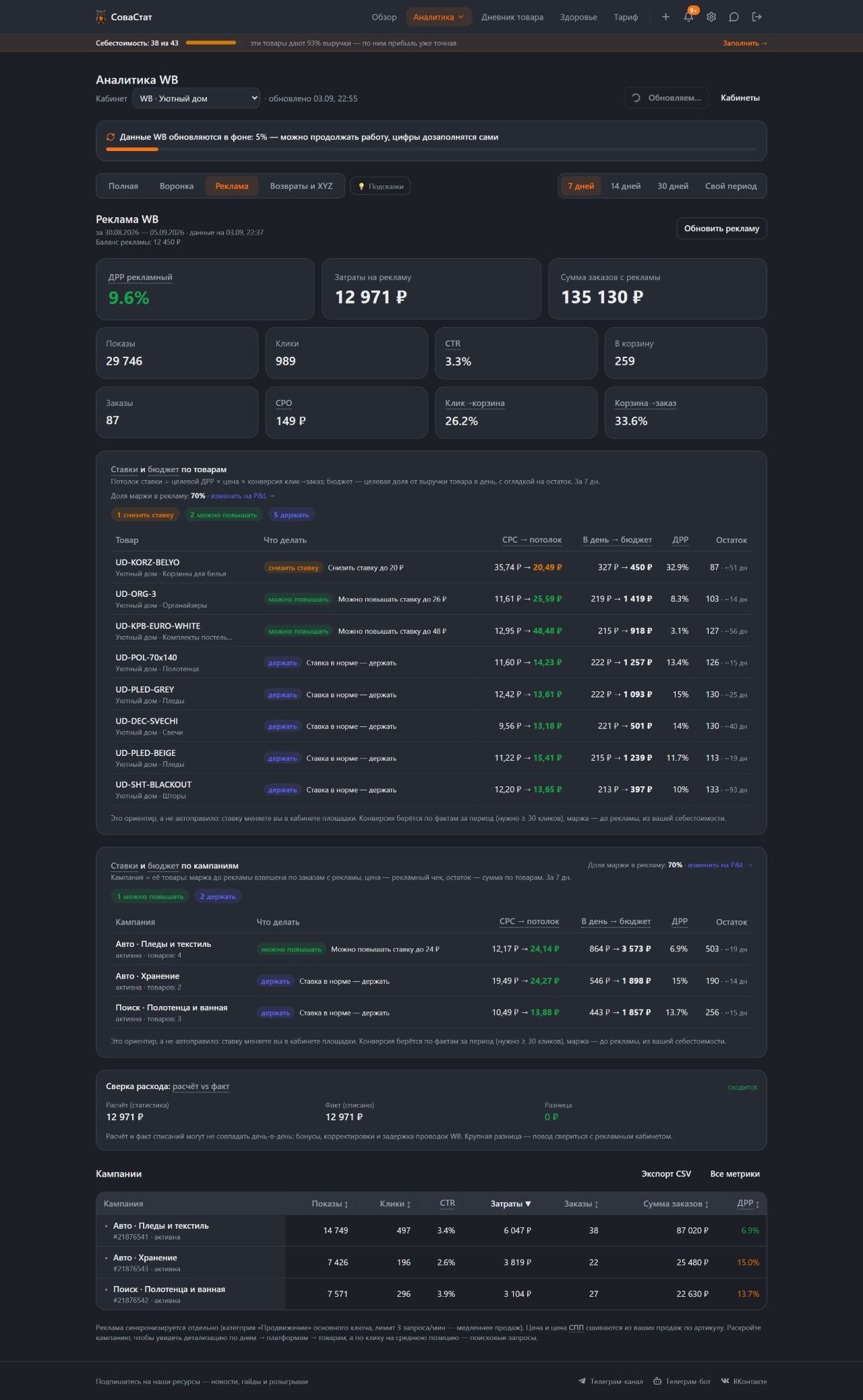
Task: Click the Экспорт CSV button
Action: [666, 1173]
